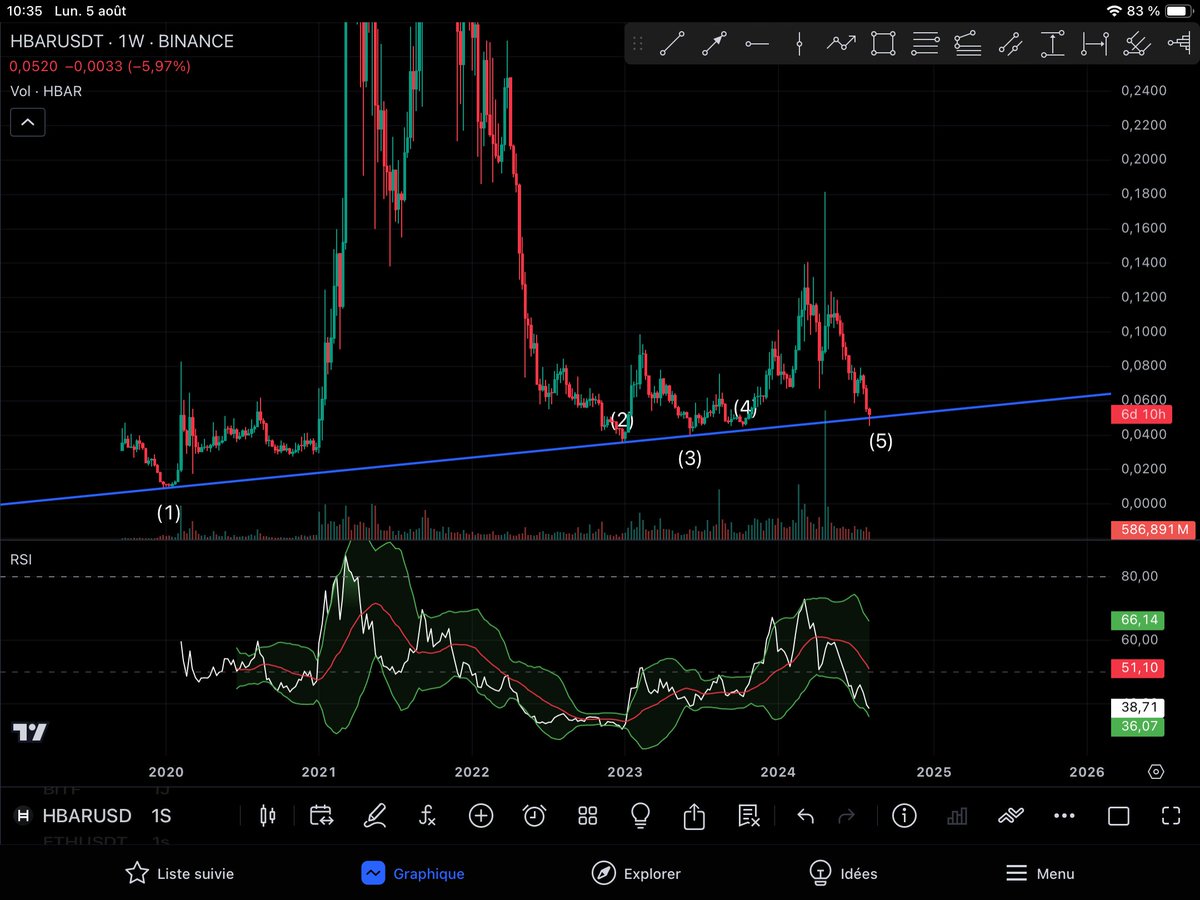1200x900 pixels.
Task: Select the Fib Retracement drawing tool
Action: 925,43
